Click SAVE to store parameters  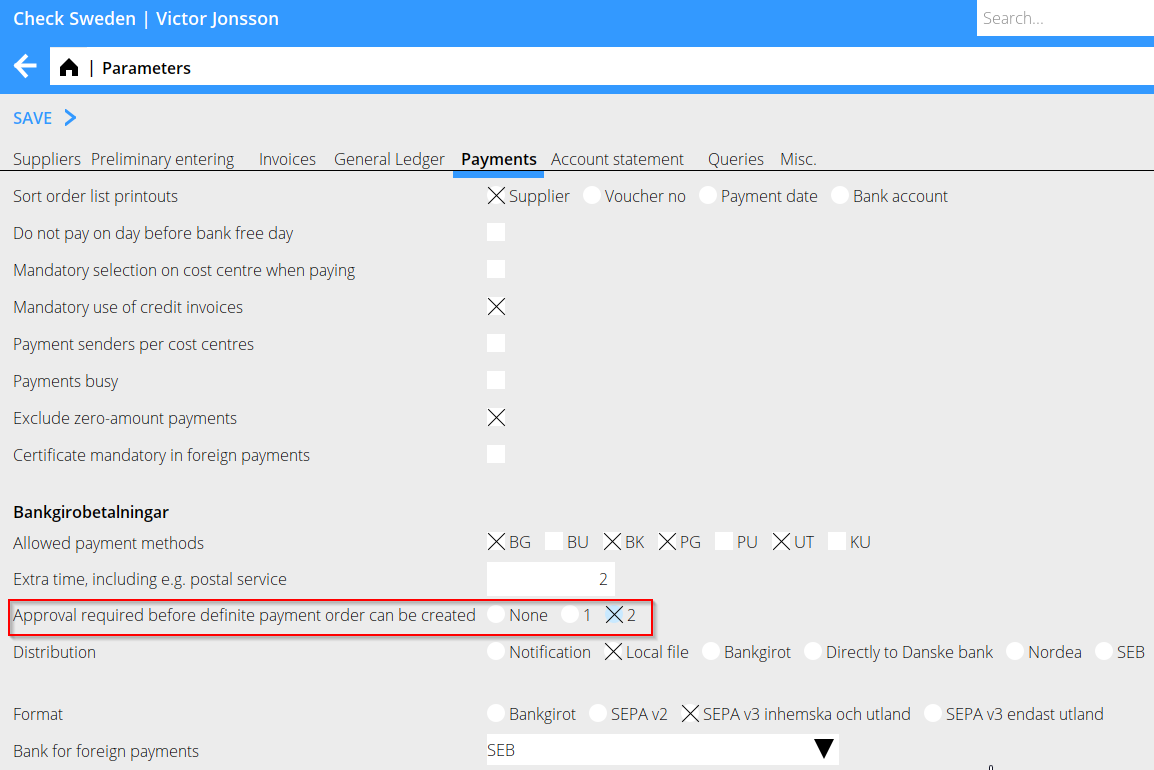(32, 118)
